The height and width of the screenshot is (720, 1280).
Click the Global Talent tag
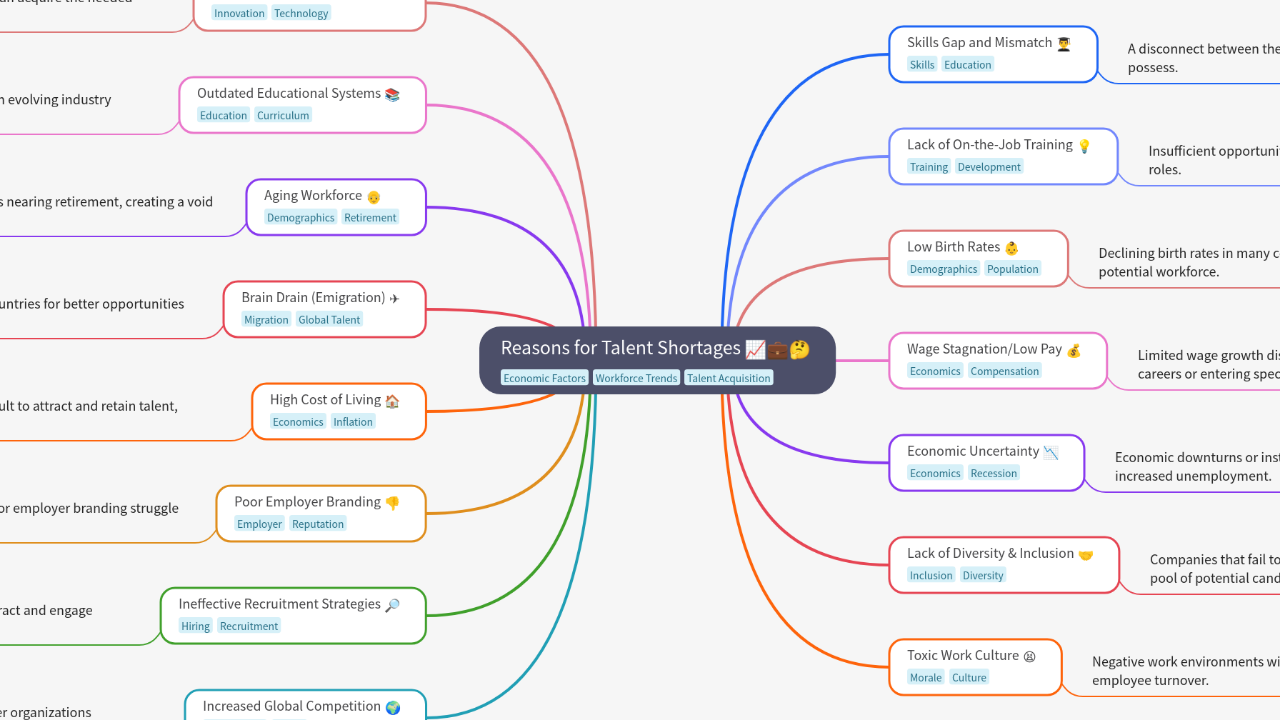tap(330, 320)
